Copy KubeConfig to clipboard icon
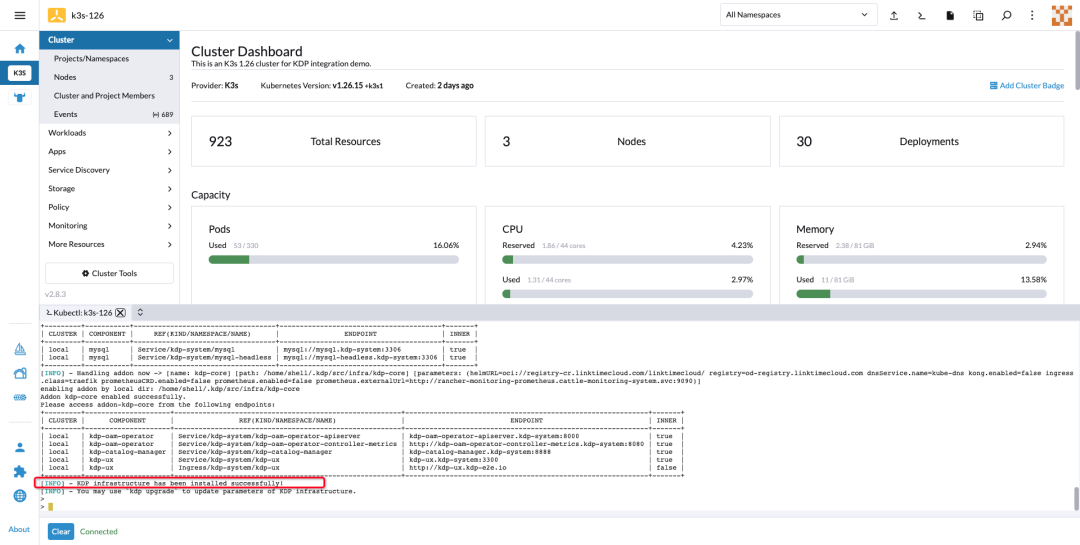The image size is (1080, 545). coord(977,15)
